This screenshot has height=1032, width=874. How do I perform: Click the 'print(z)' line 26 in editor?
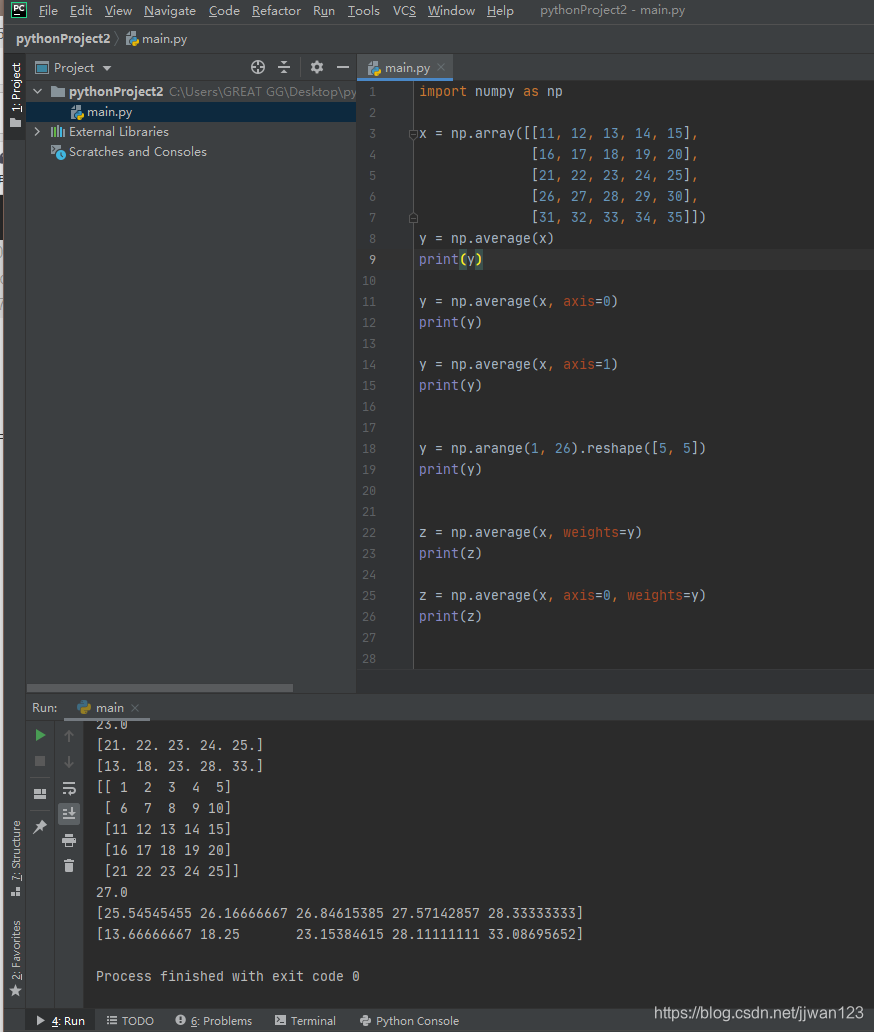pos(450,617)
